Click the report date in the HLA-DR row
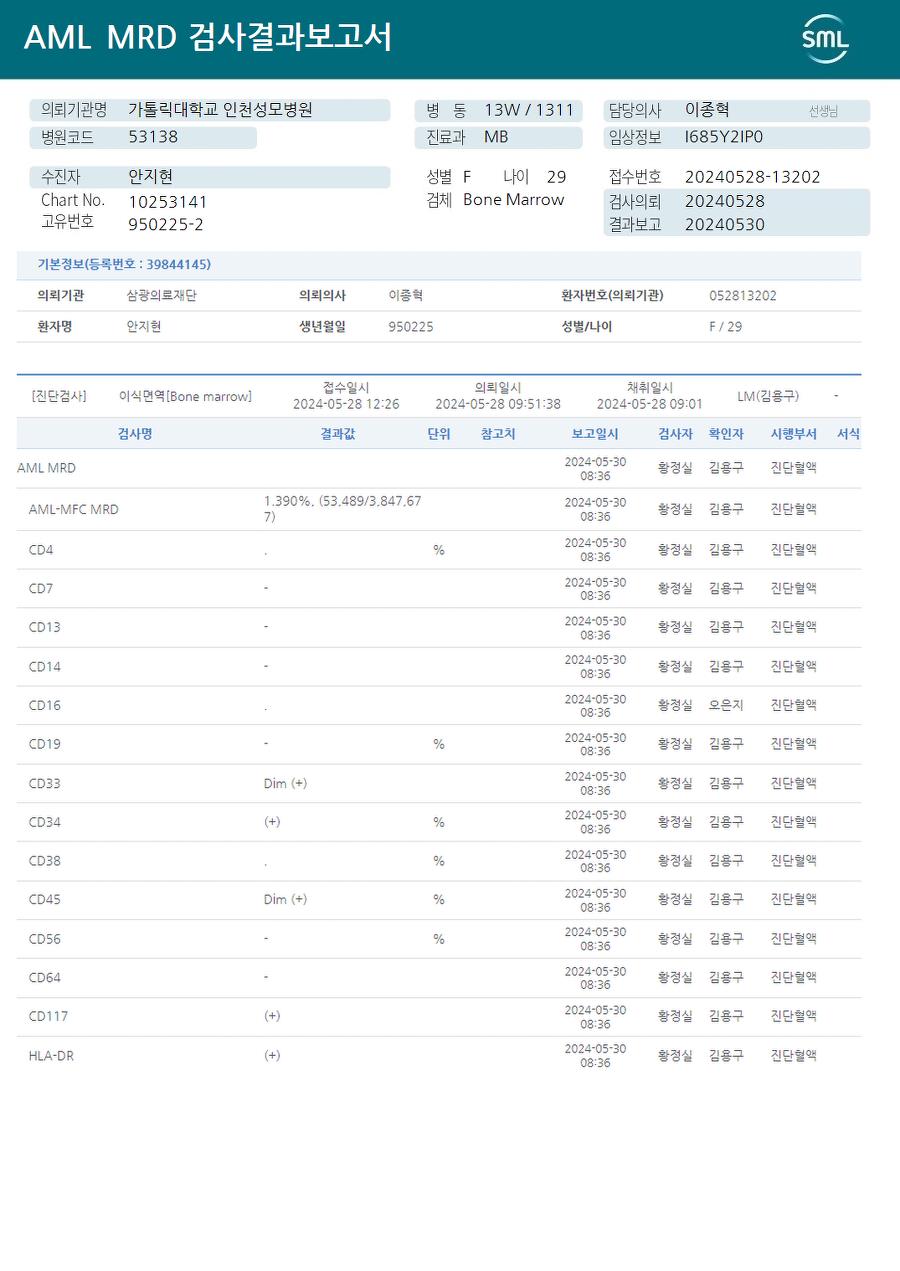Screen dimensions: 900x1271 [x=595, y=1056]
